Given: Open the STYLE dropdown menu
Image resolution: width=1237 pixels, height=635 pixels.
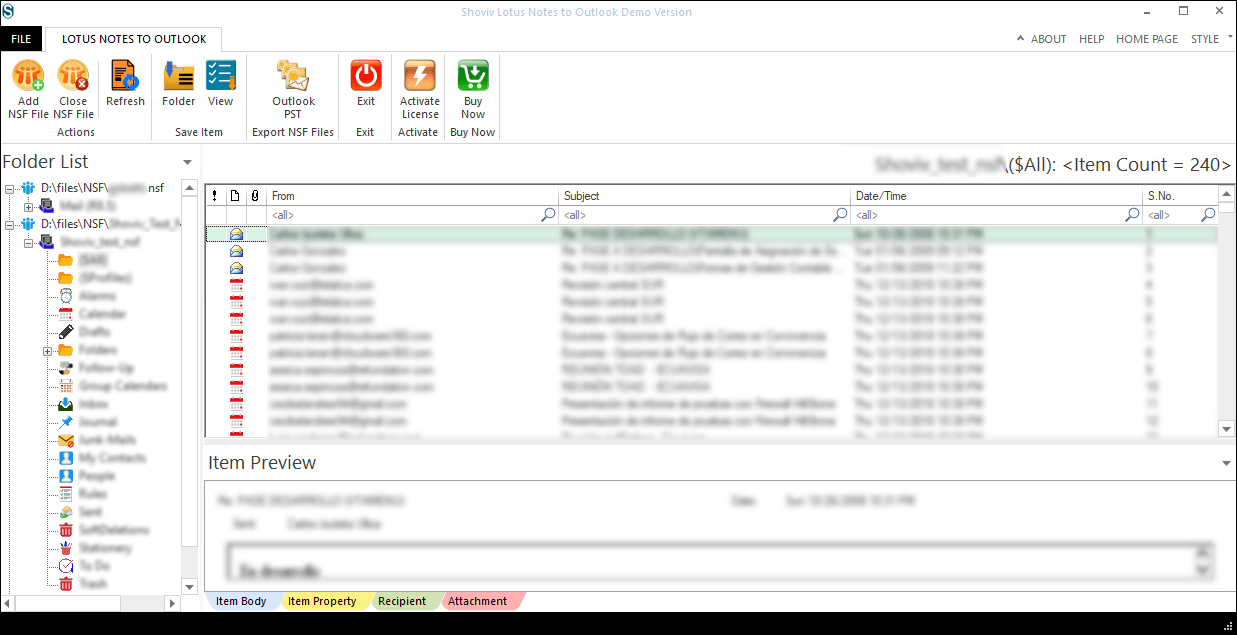Looking at the screenshot, I should pos(1211,39).
